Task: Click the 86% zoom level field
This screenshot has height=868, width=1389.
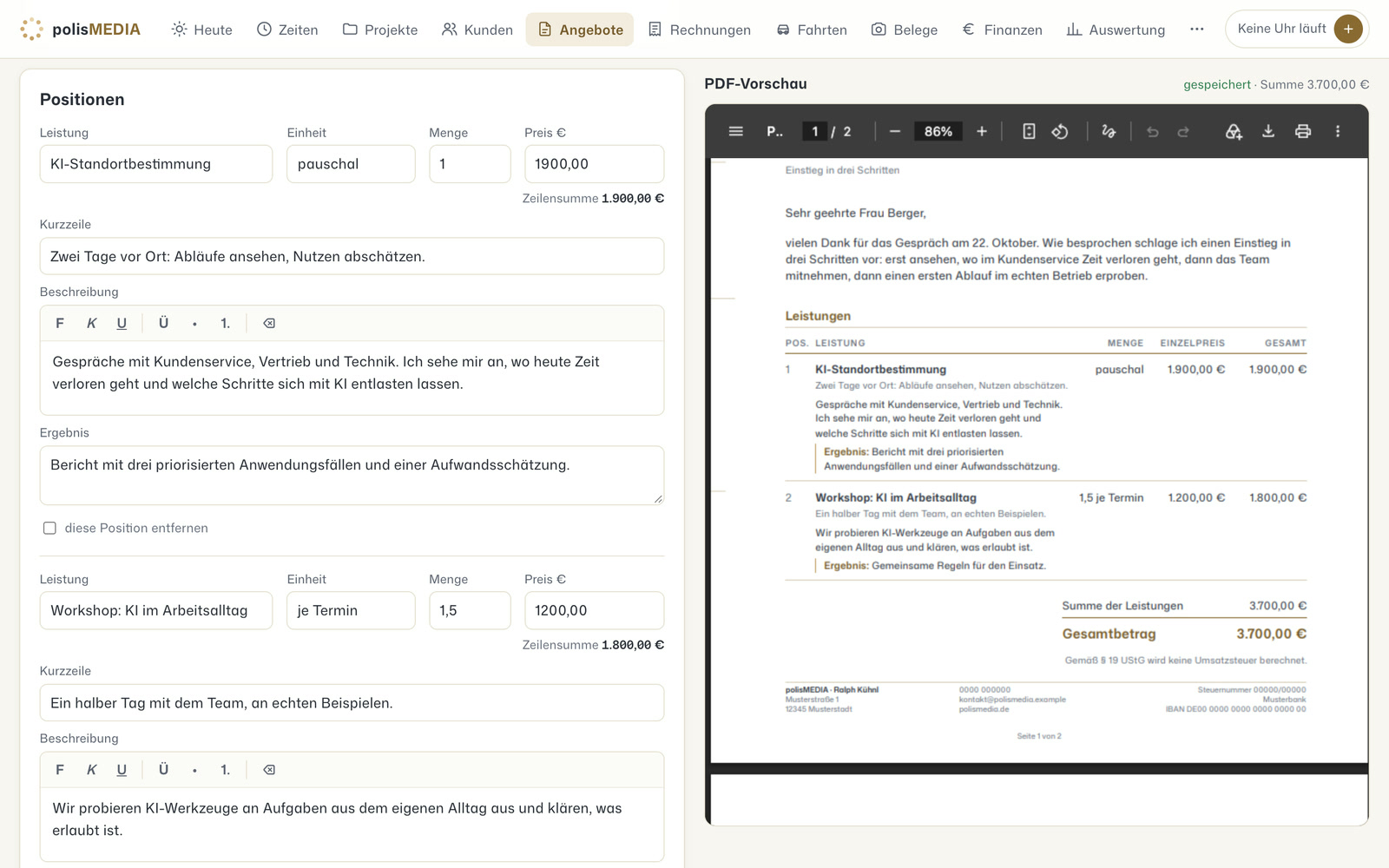Action: 938,131
